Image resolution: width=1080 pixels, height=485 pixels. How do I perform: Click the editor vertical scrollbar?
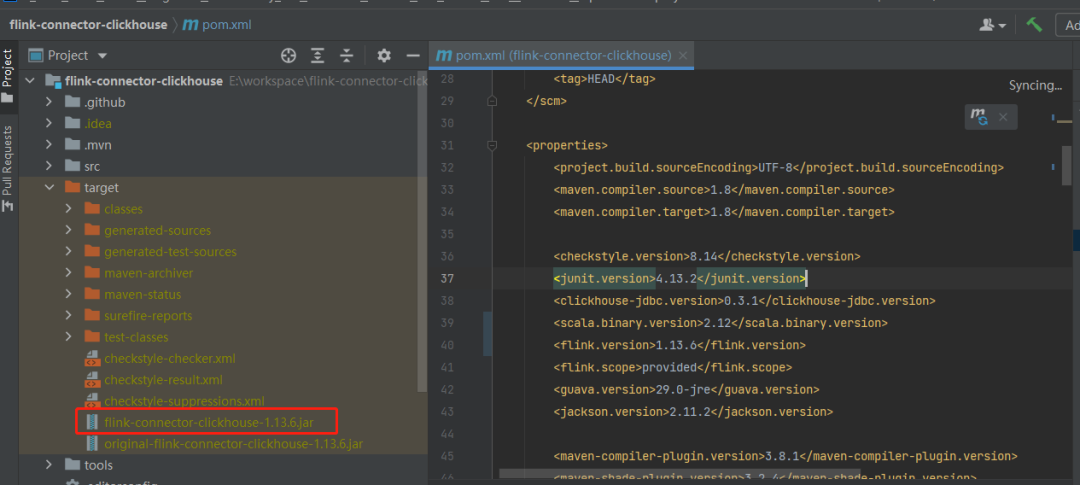click(1066, 165)
